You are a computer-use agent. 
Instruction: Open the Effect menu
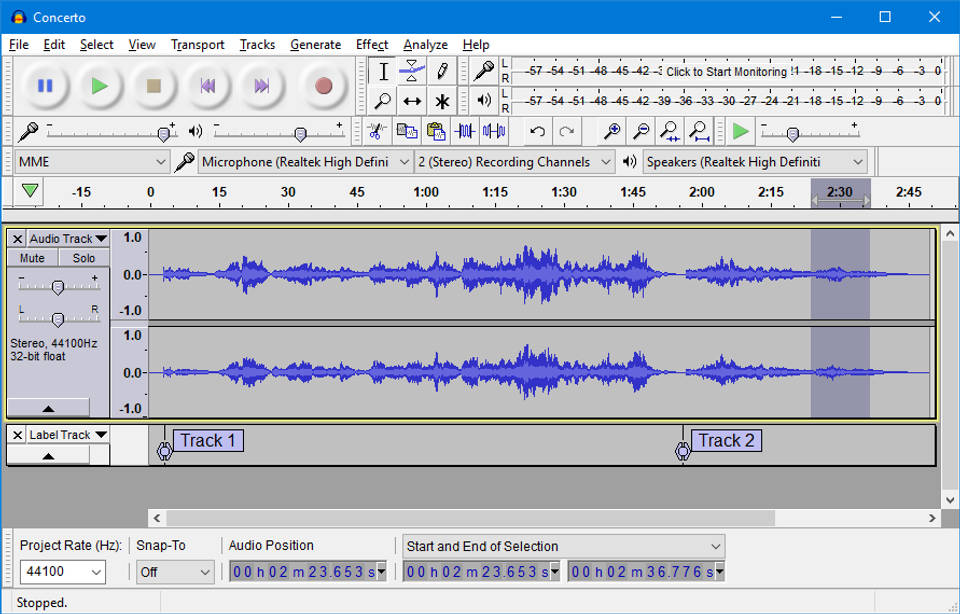[371, 44]
